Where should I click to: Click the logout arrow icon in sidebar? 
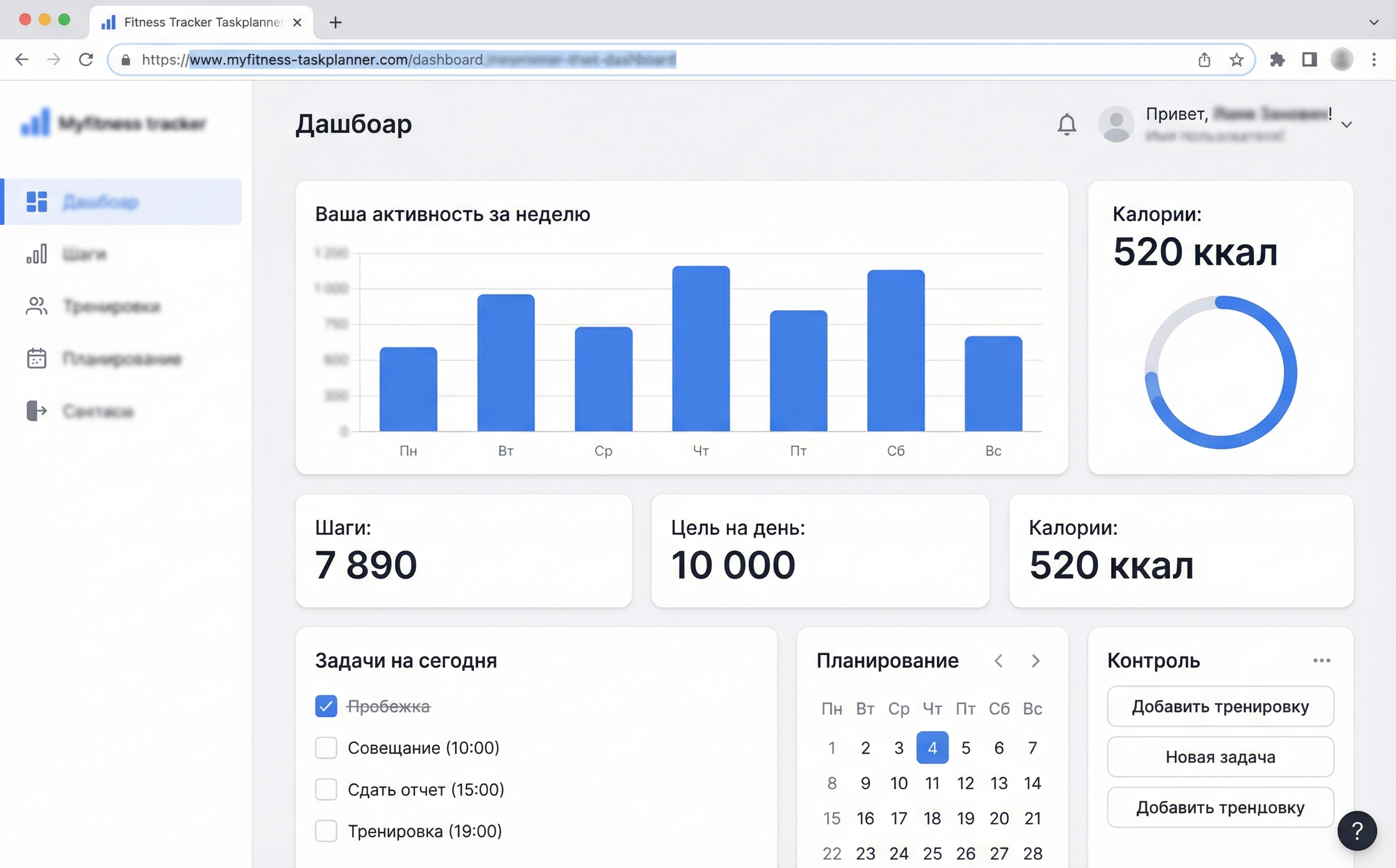[x=37, y=411]
